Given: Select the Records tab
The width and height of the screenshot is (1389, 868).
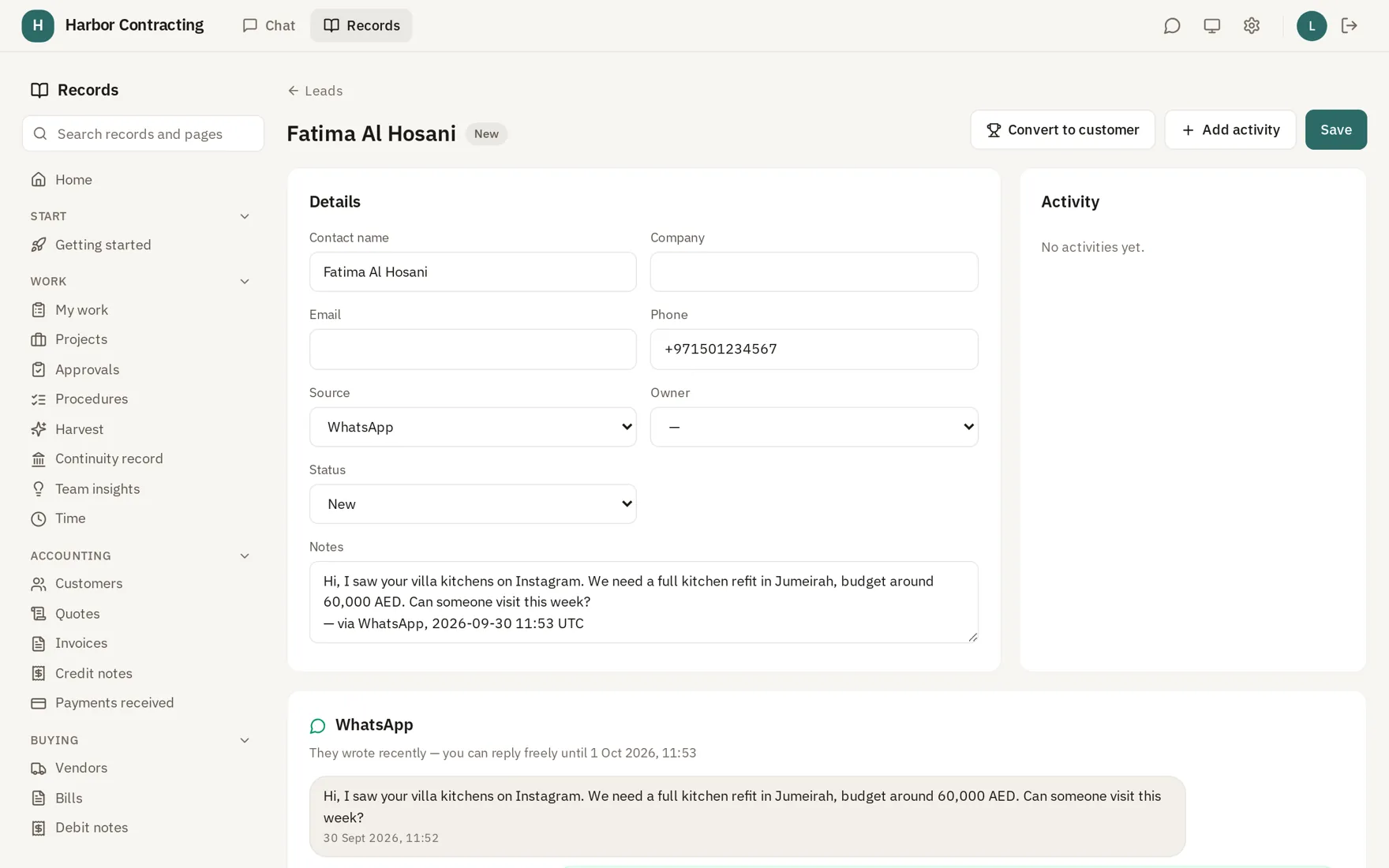Looking at the screenshot, I should click(361, 26).
